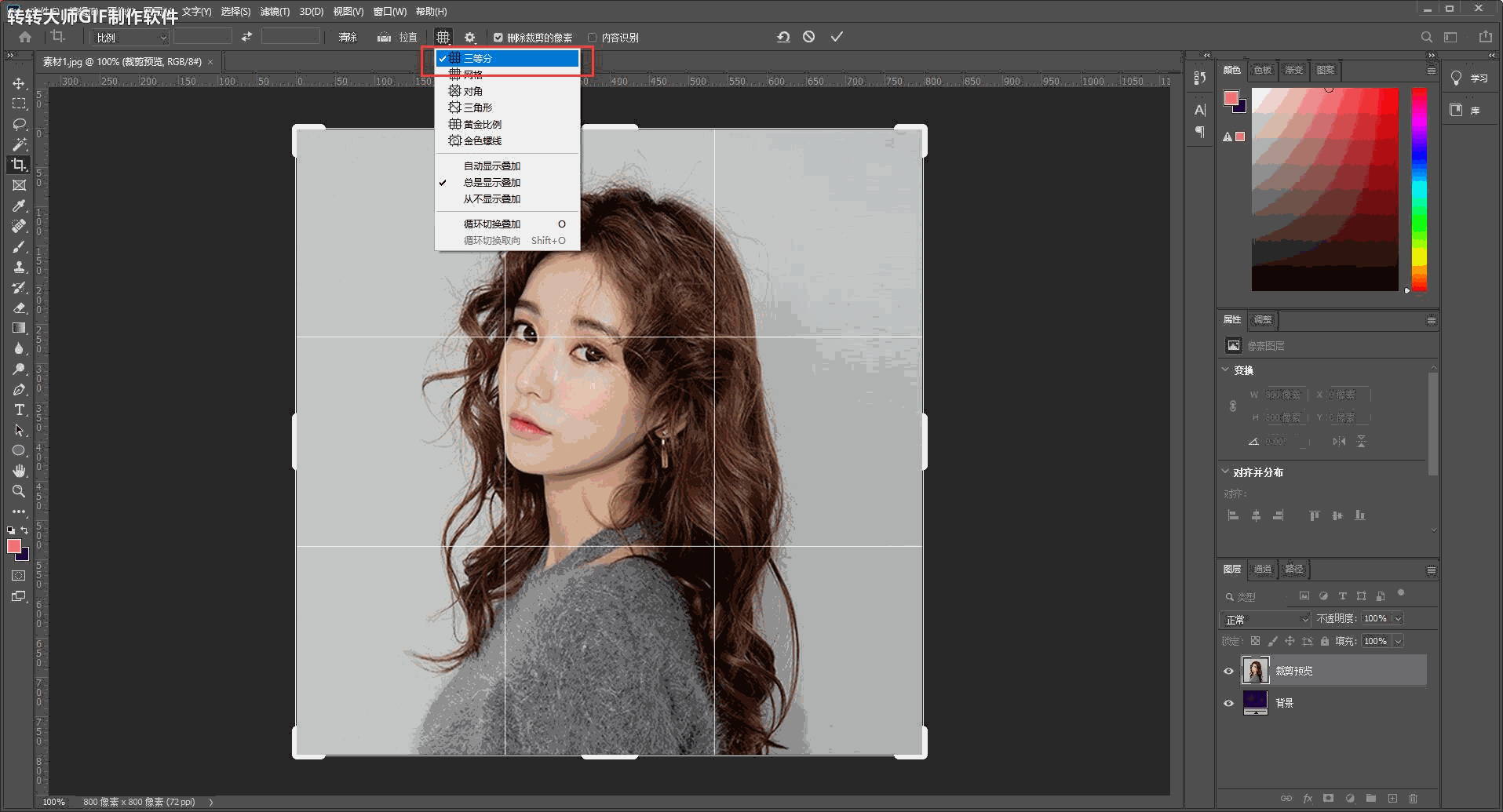Open the overlay grid options button
This screenshot has width=1503, height=812.
tap(443, 37)
